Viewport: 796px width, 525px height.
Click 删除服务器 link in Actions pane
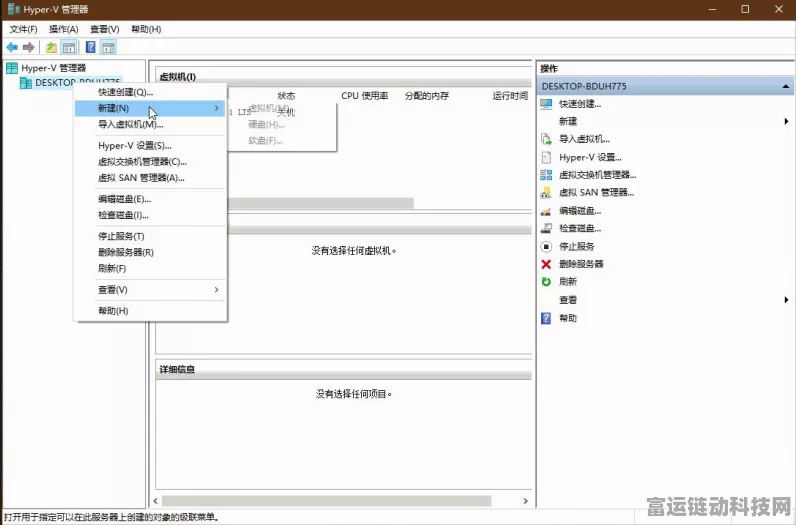tap(581, 264)
